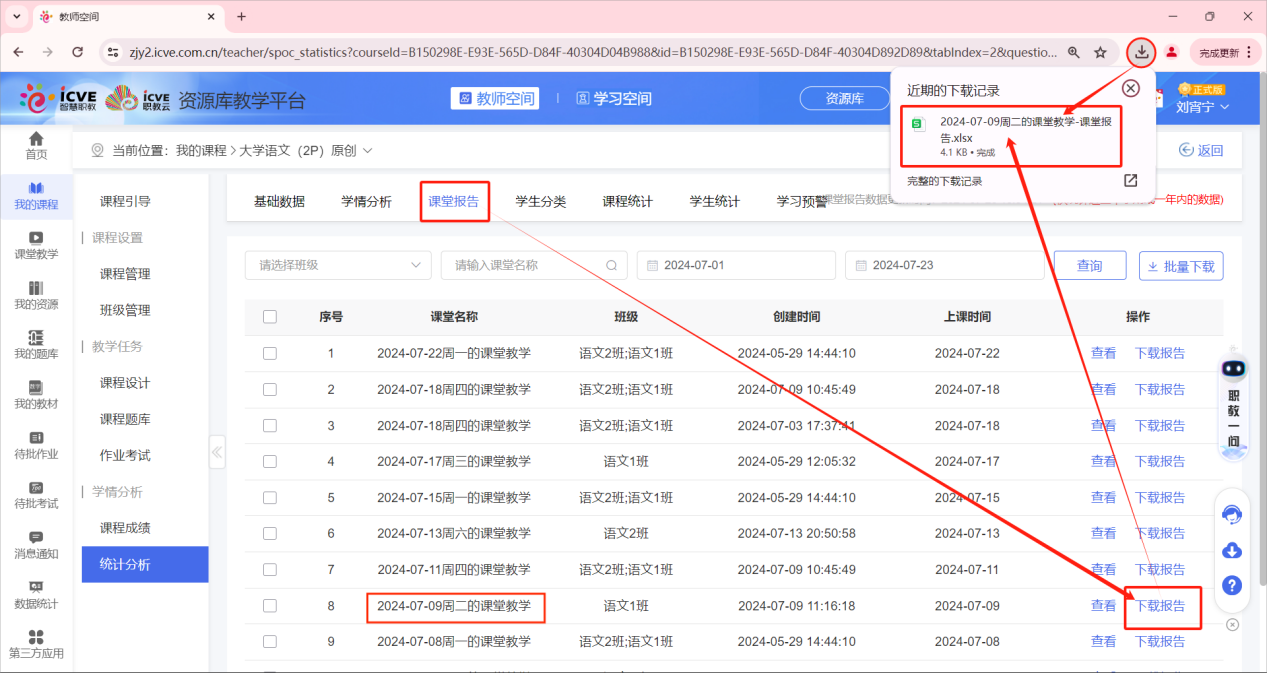Click the green 完成更新 browser update button
Screen dimensions: 1267x673
(x=1220, y=51)
